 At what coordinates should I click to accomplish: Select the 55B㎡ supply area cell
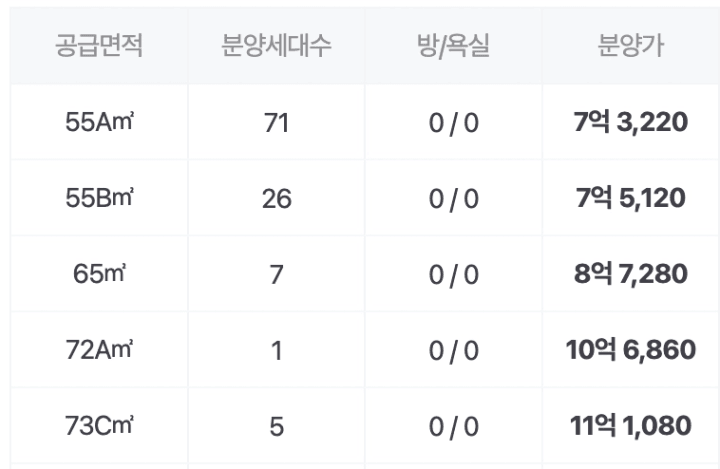pos(99,198)
